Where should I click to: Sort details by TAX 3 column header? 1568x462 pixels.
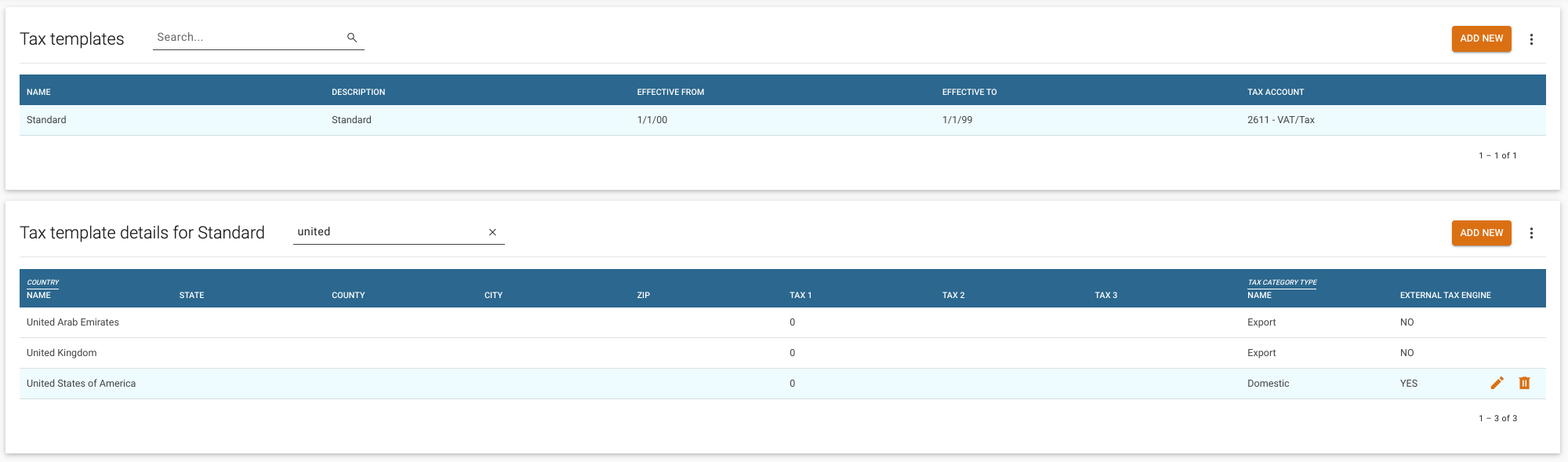pos(1106,295)
